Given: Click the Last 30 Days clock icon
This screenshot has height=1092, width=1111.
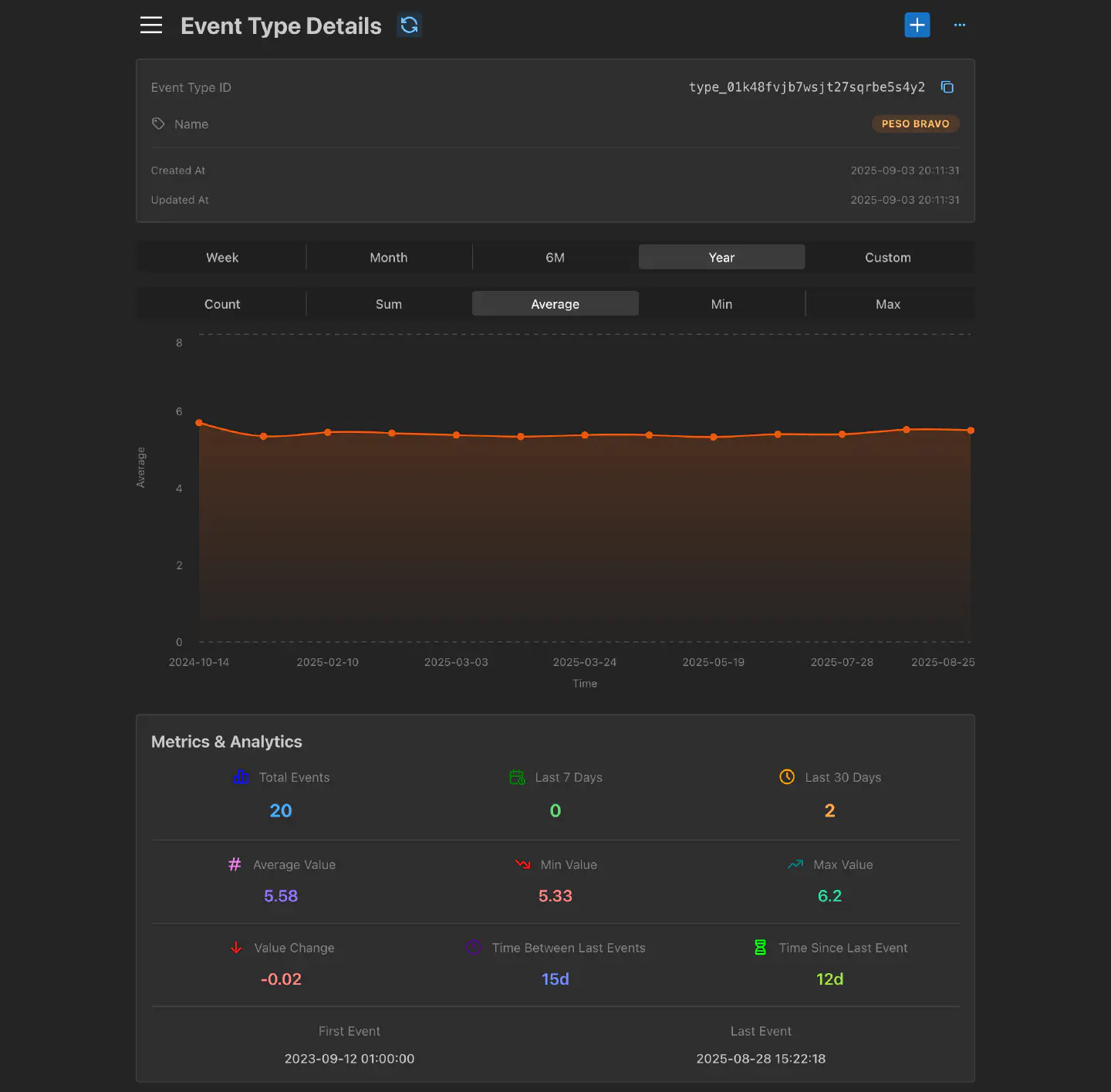Looking at the screenshot, I should click(787, 777).
